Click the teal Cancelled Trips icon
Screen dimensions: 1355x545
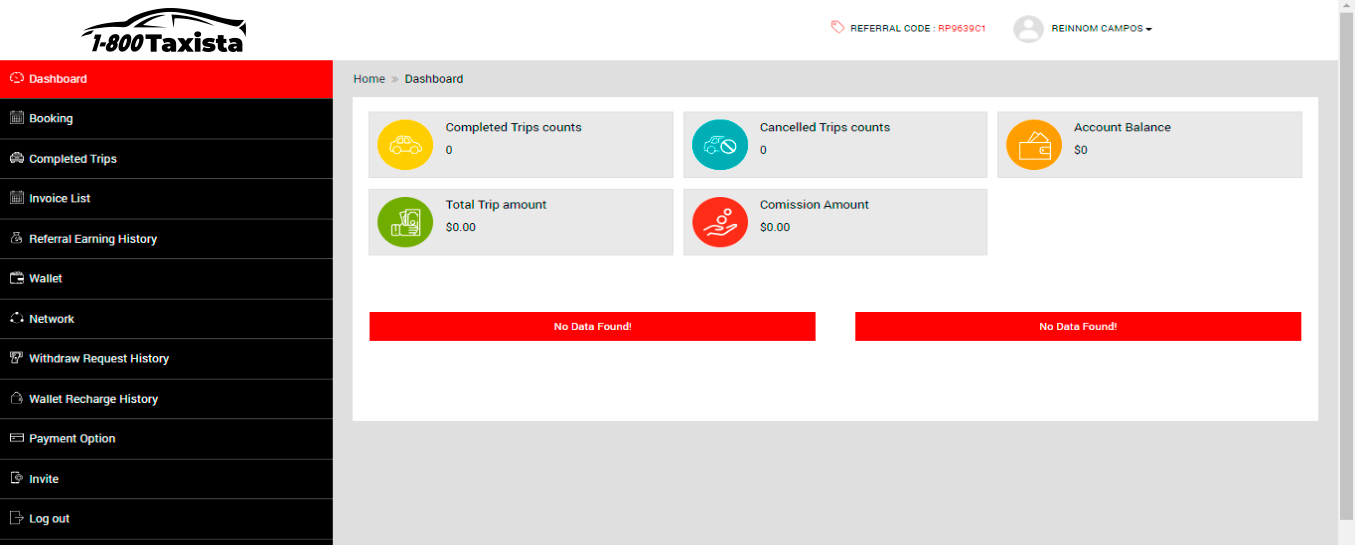[x=720, y=145]
